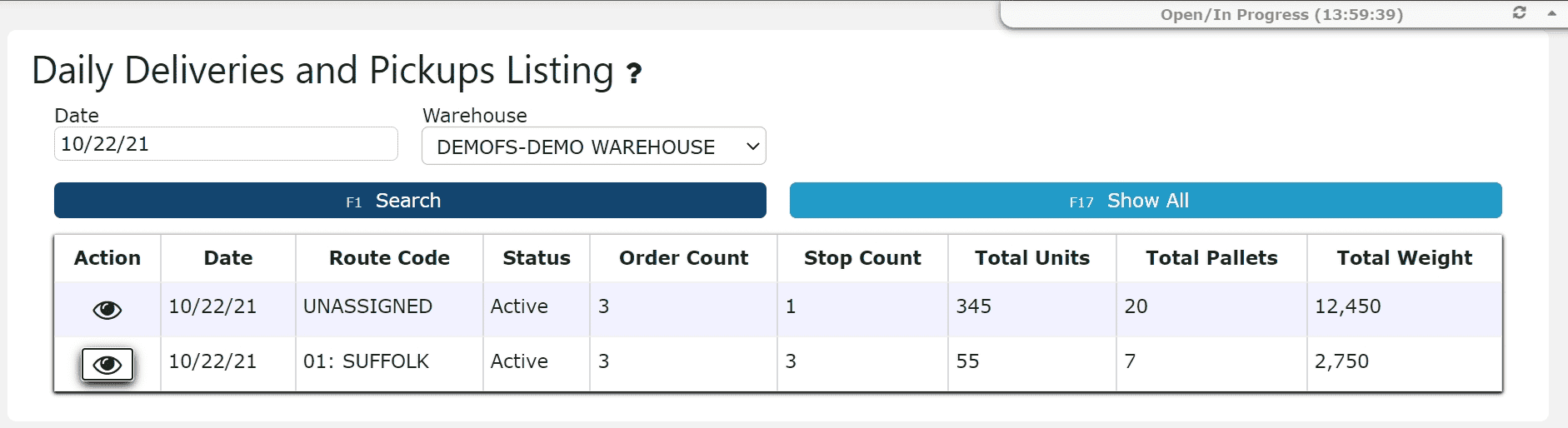View the 01: SUFFOLK route eye icon
1568x428 pixels.
click(107, 365)
